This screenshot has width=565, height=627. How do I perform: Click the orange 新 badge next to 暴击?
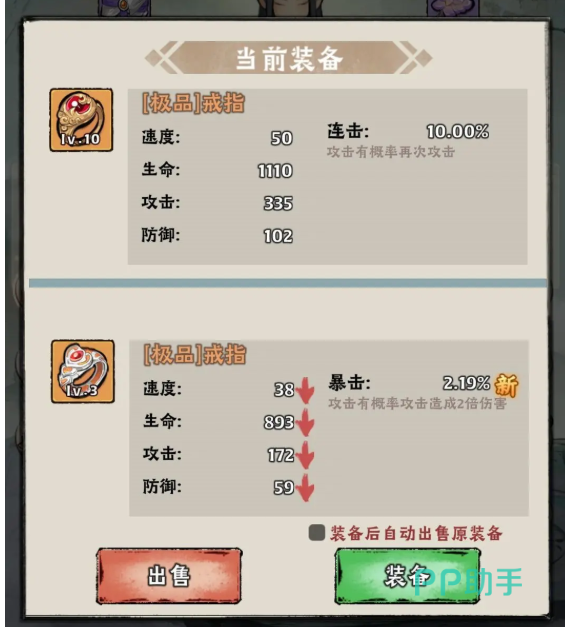click(x=506, y=385)
